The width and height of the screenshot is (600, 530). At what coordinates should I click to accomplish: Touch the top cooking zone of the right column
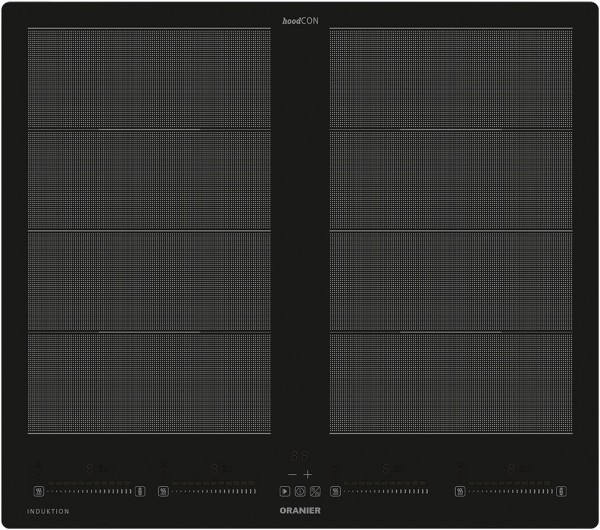click(x=451, y=78)
